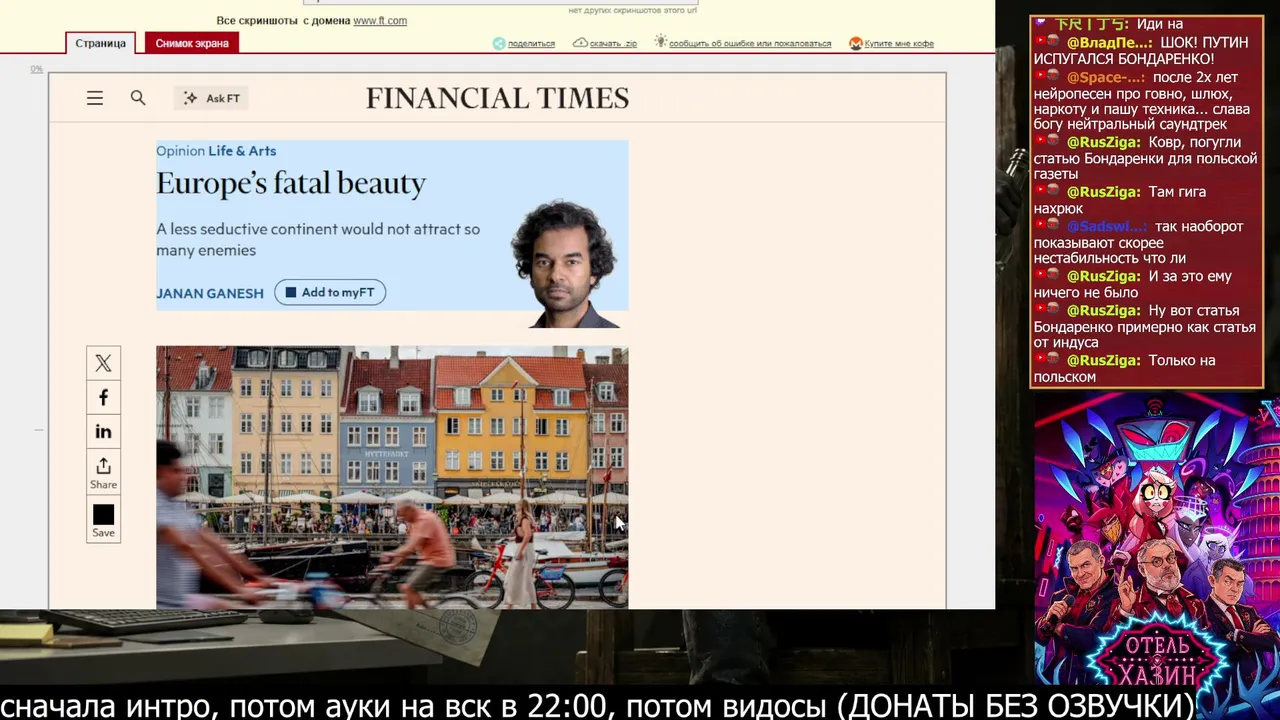Viewport: 1280px width, 720px height.
Task: Click the cloud download icon
Action: (580, 43)
